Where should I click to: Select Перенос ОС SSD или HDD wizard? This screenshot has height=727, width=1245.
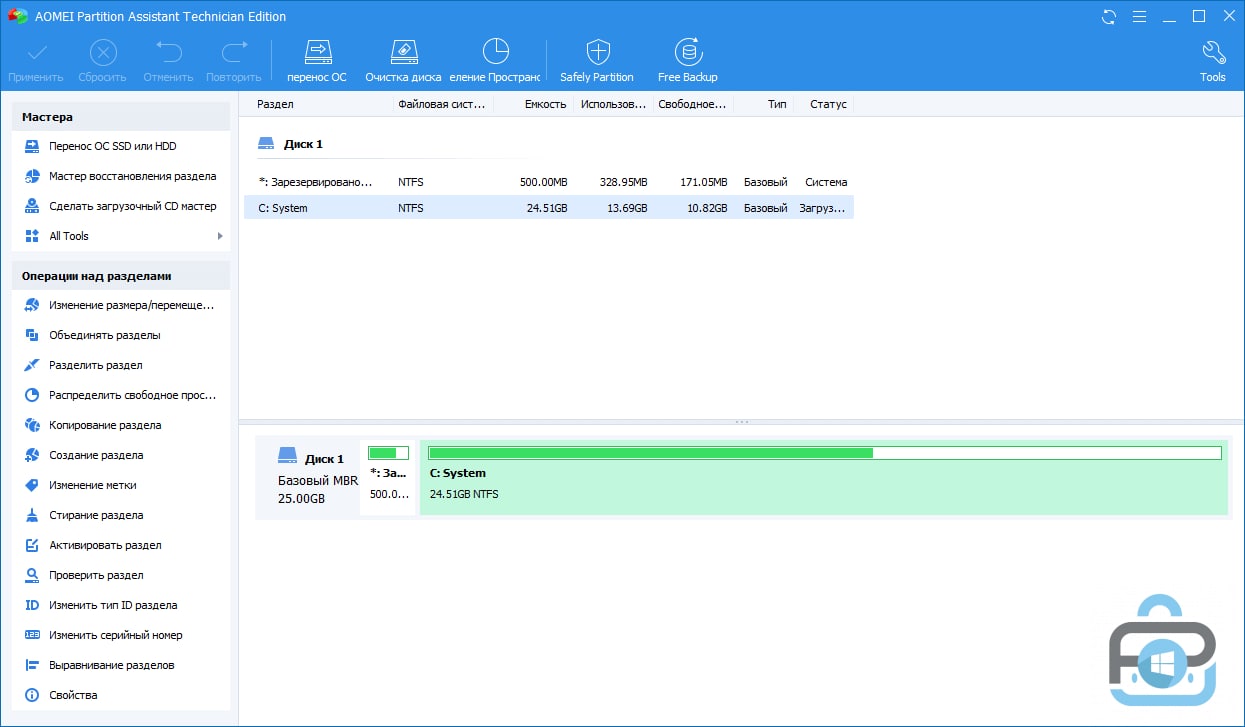(x=112, y=146)
